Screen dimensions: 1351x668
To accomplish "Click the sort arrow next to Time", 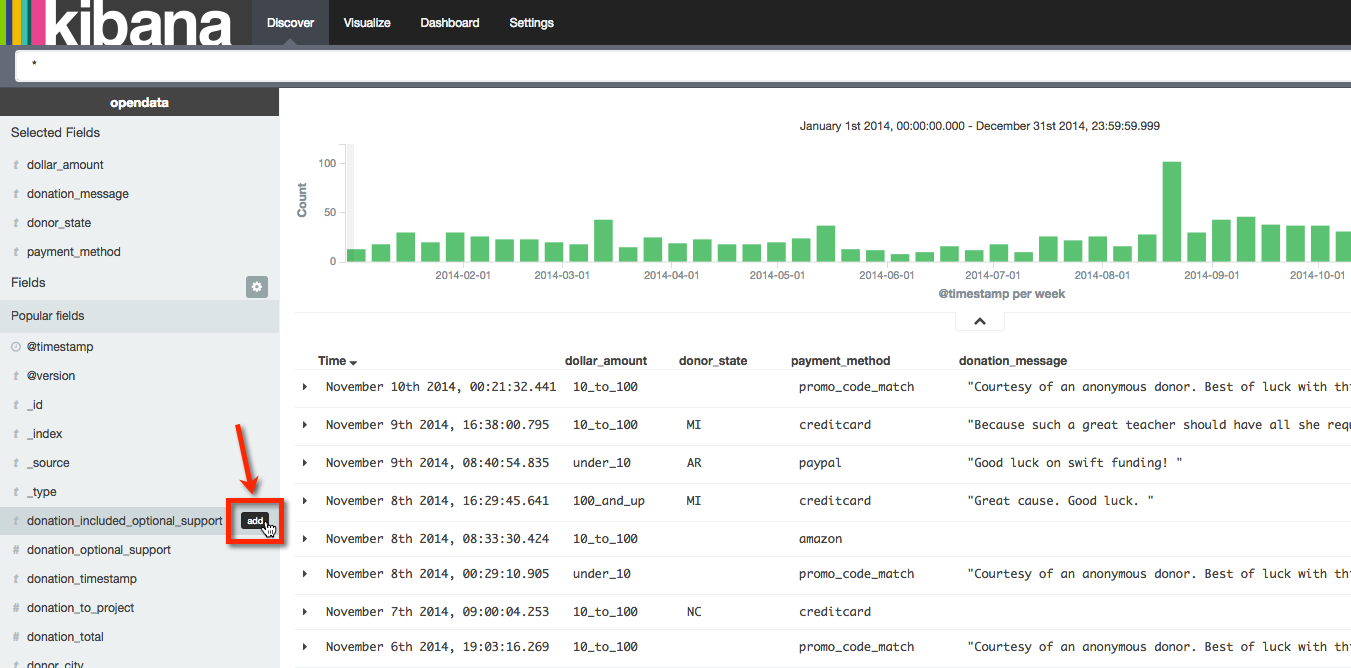I will [x=353, y=362].
